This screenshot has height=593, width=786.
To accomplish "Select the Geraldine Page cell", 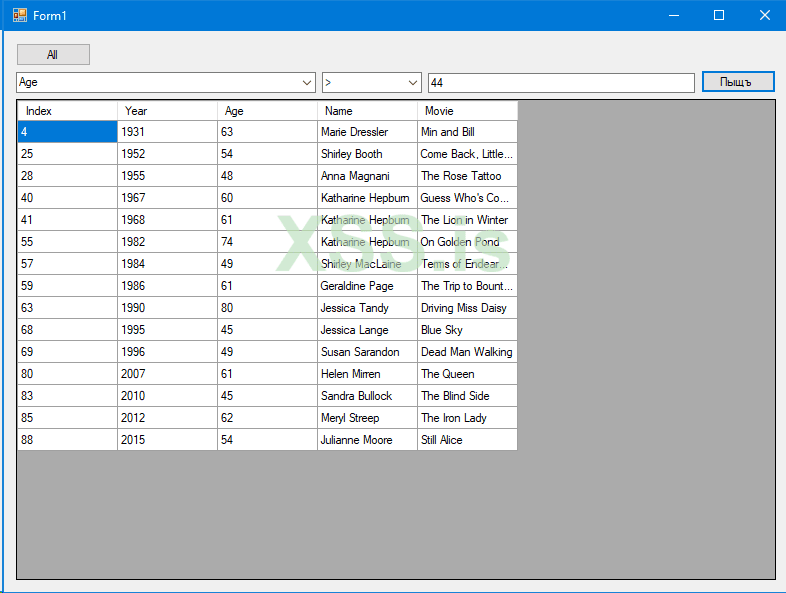I will [x=367, y=286].
